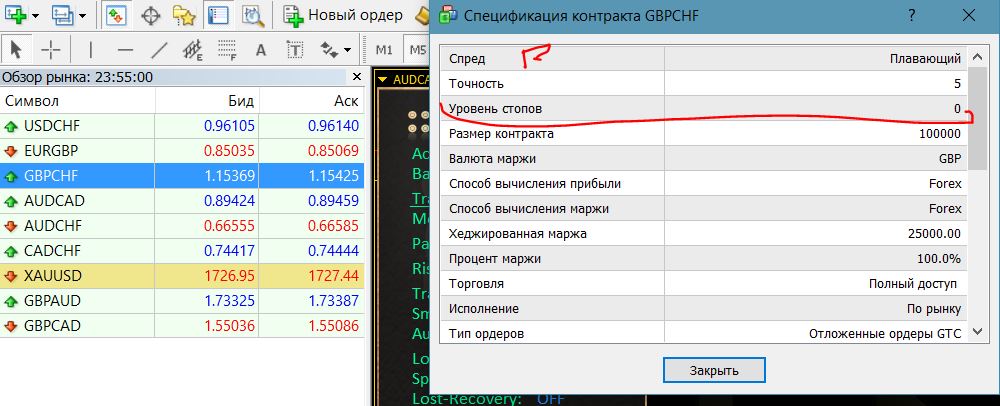Select the Crosshair tool
Viewport: 1000px width, 406px height.
[50, 50]
